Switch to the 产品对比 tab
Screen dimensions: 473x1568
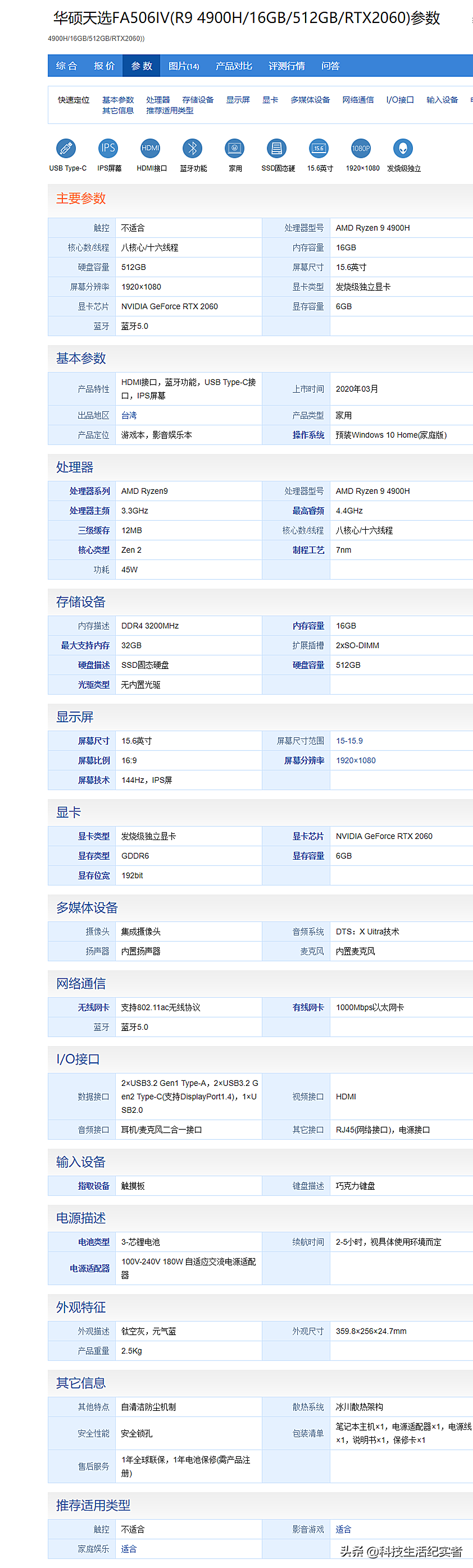[234, 66]
